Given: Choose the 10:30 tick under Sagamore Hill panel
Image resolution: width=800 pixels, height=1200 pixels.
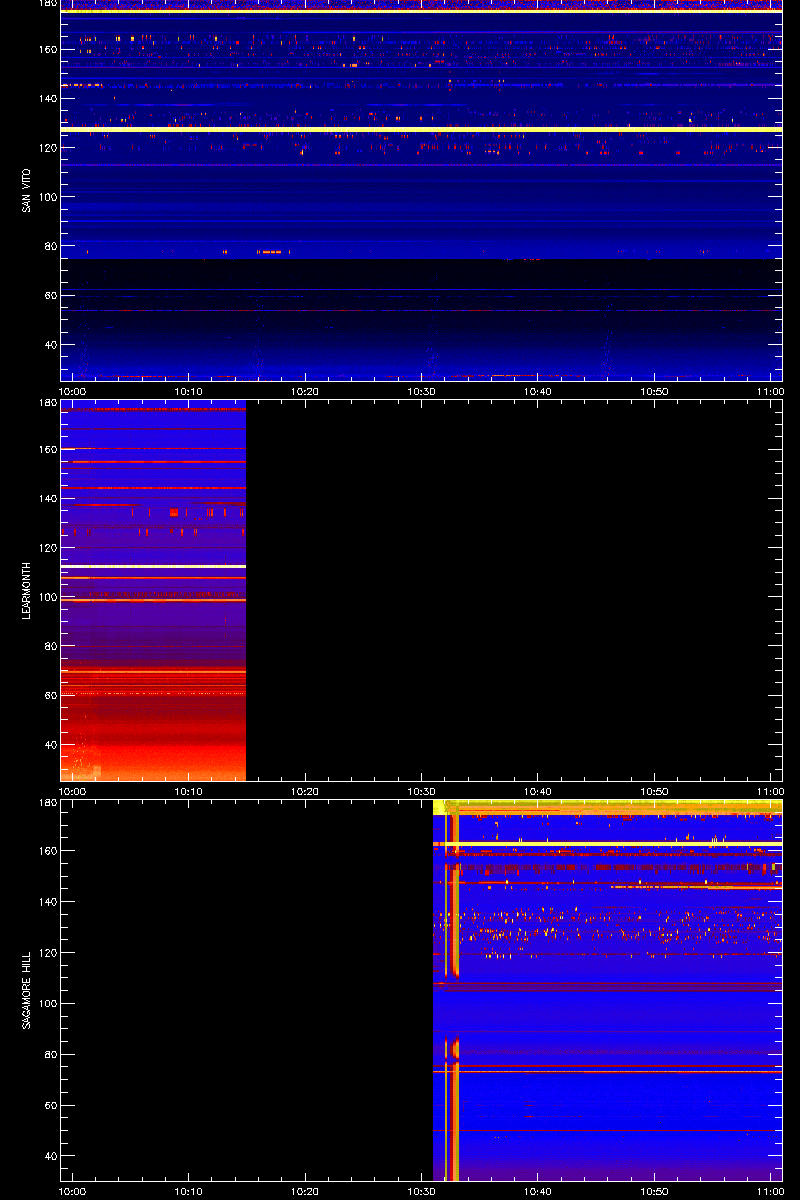Looking at the screenshot, I should pyautogui.click(x=421, y=1192).
